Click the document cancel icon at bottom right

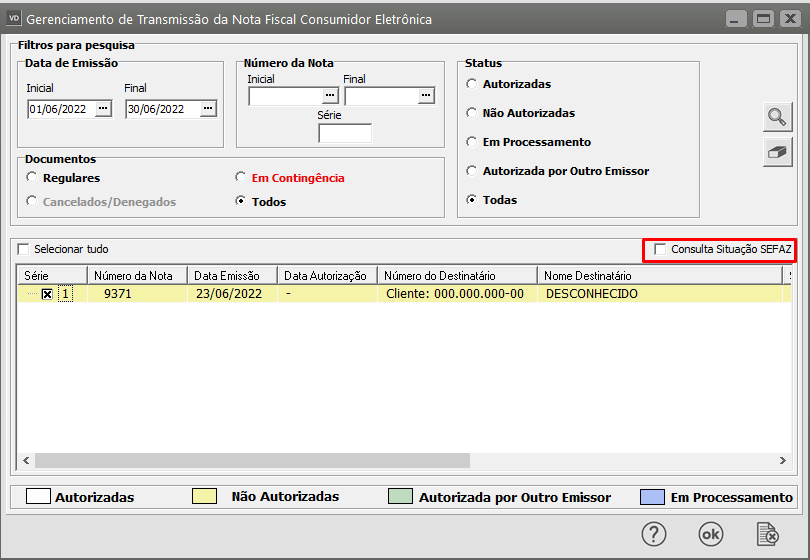click(768, 534)
